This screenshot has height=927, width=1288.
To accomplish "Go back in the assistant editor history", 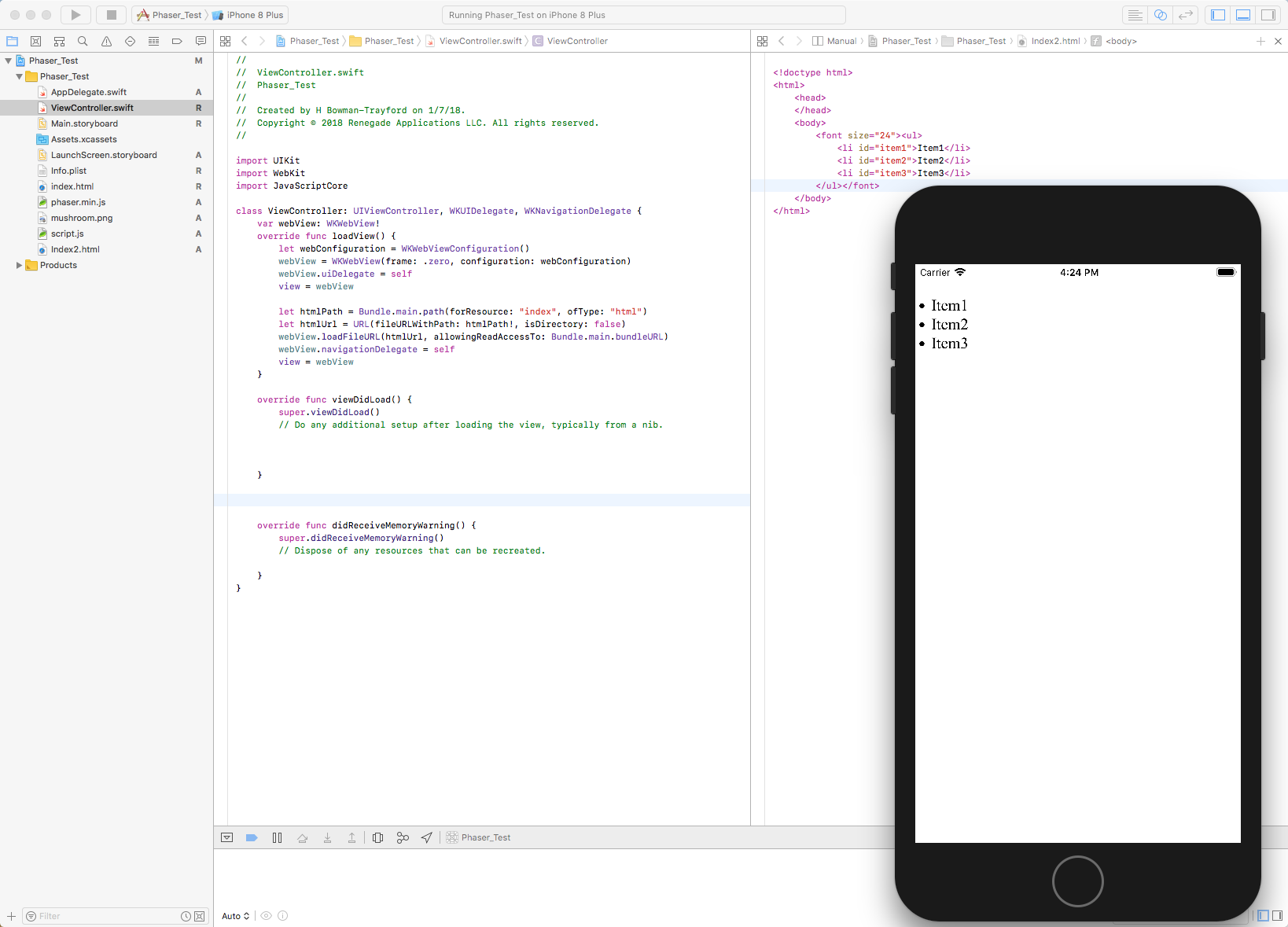I will tap(781, 41).
